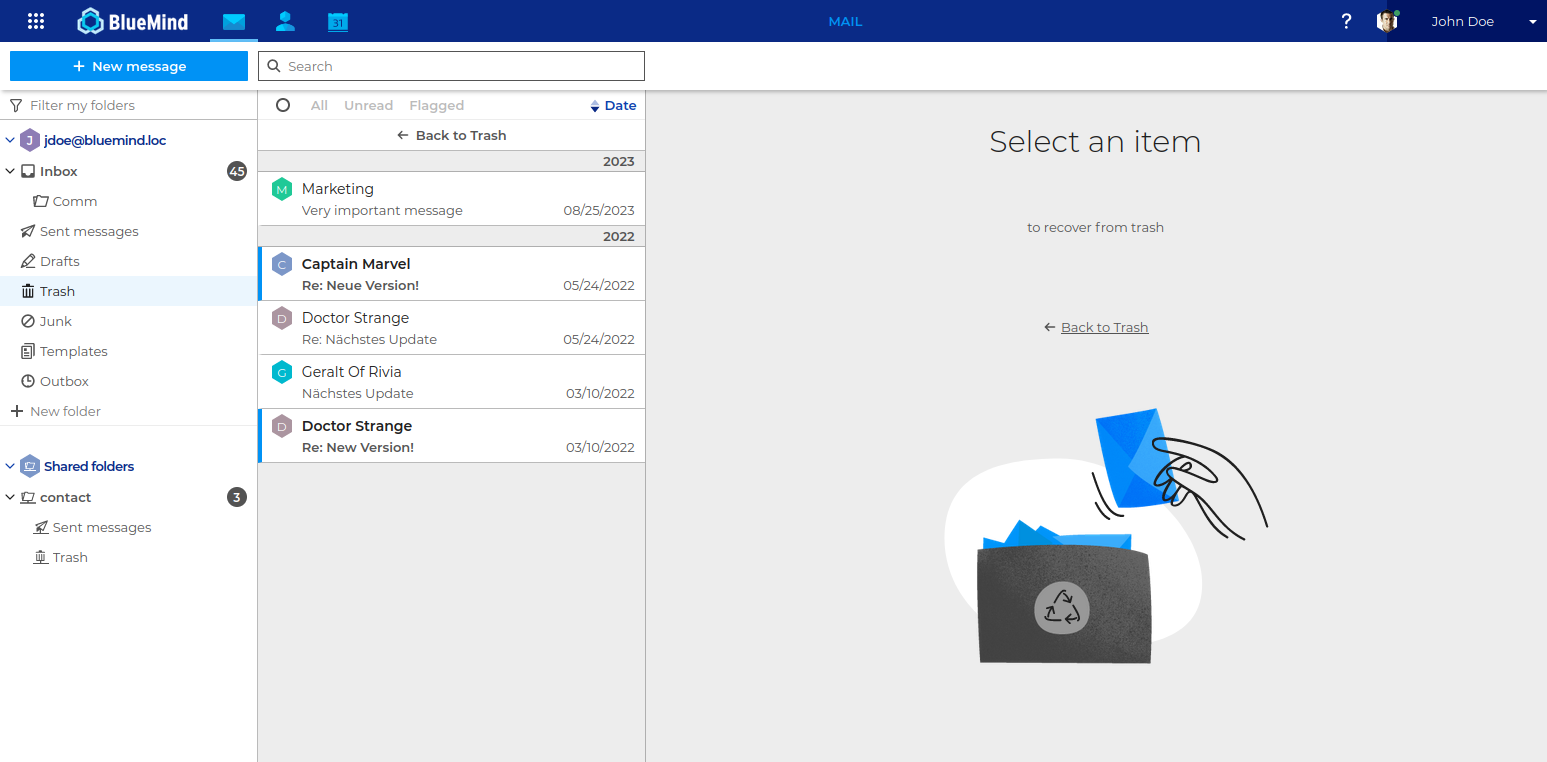Open the Contacts app icon
This screenshot has height=762, width=1547.
(x=285, y=21)
